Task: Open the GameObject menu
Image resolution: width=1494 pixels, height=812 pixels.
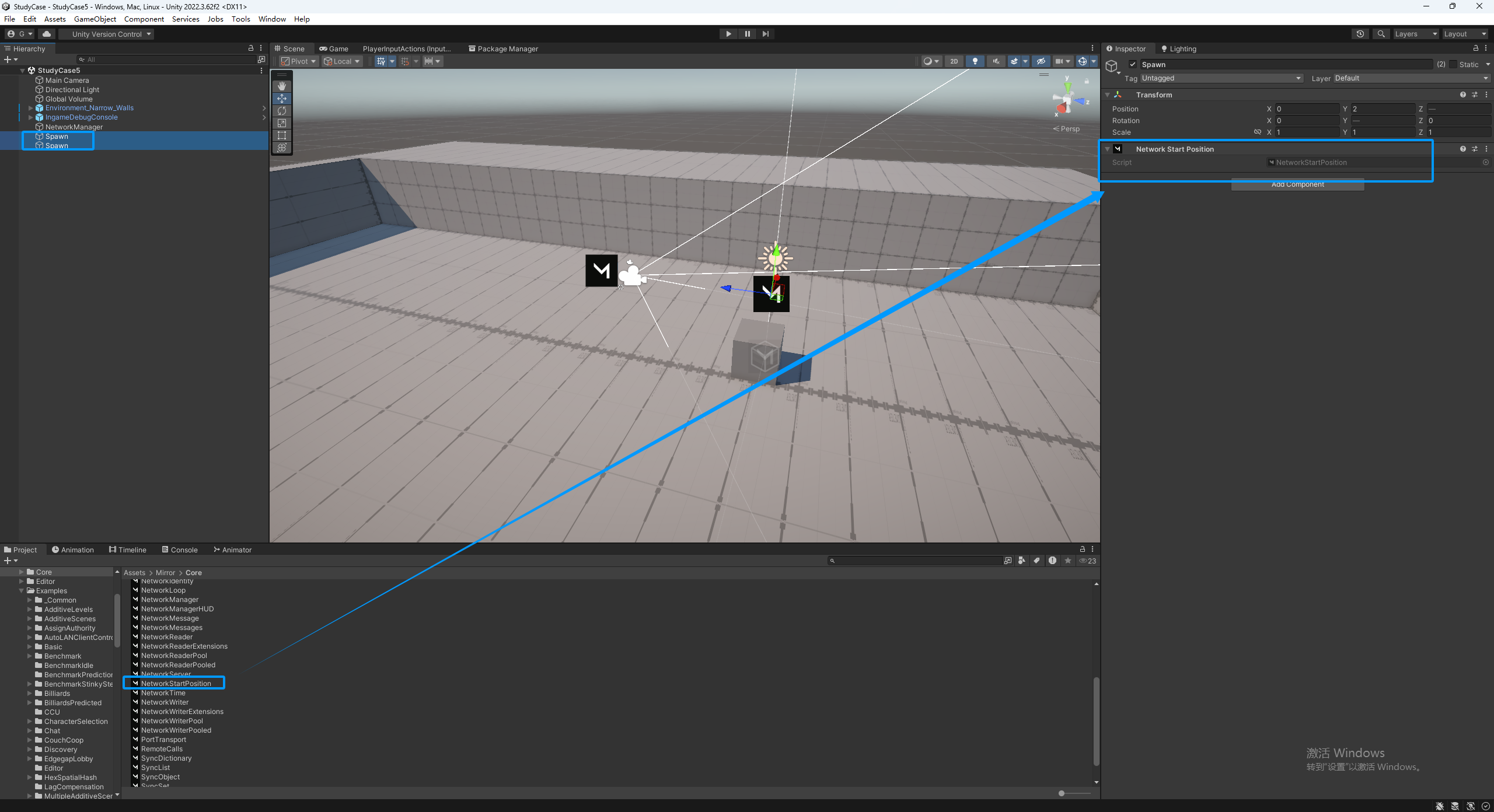Action: pos(95,19)
